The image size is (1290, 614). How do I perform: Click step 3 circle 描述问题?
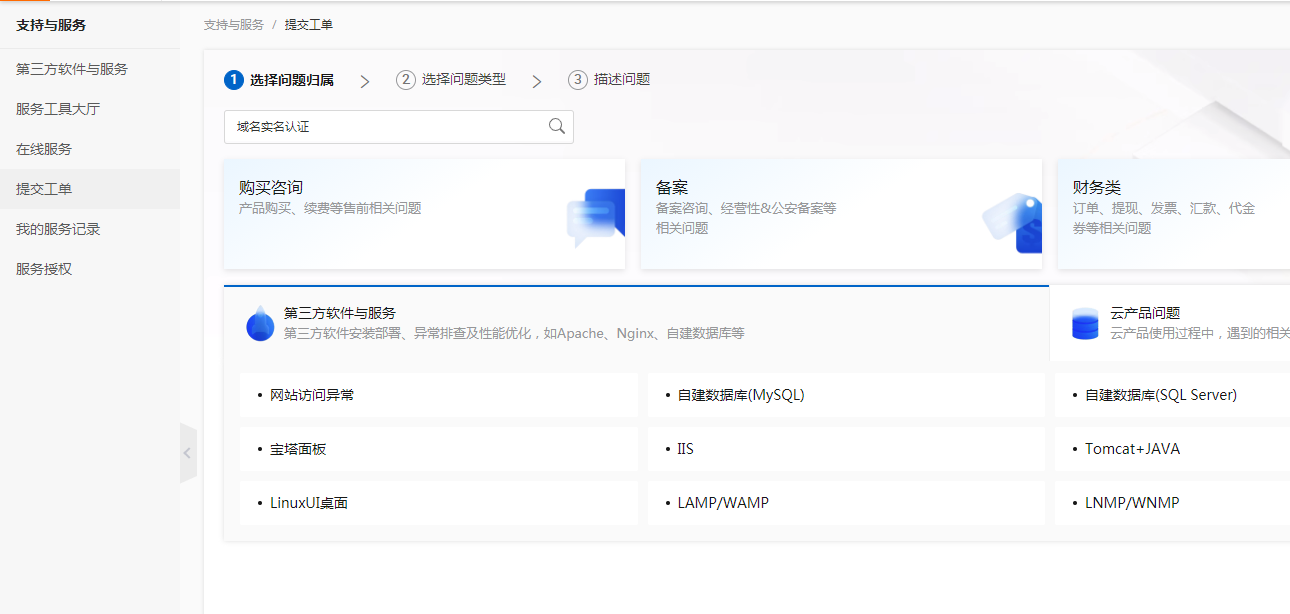point(578,80)
